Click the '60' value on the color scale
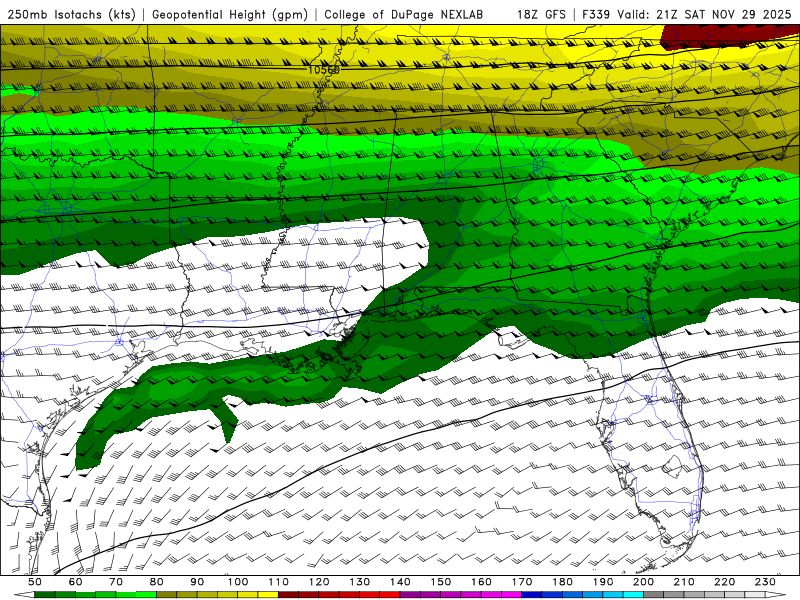Screen dimensions: 800x600 coord(76,582)
